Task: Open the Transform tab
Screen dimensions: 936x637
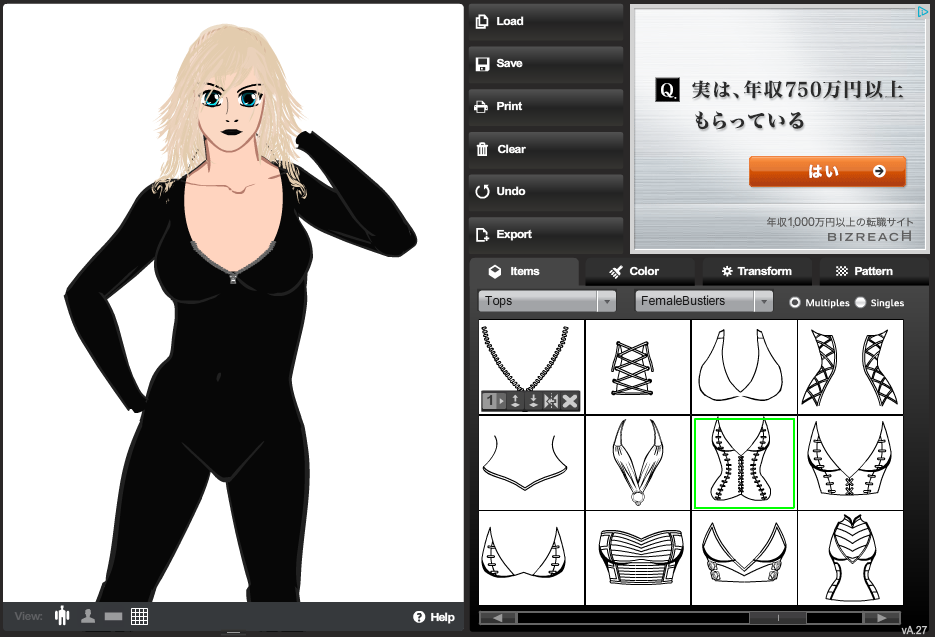Action: pyautogui.click(x=756, y=271)
